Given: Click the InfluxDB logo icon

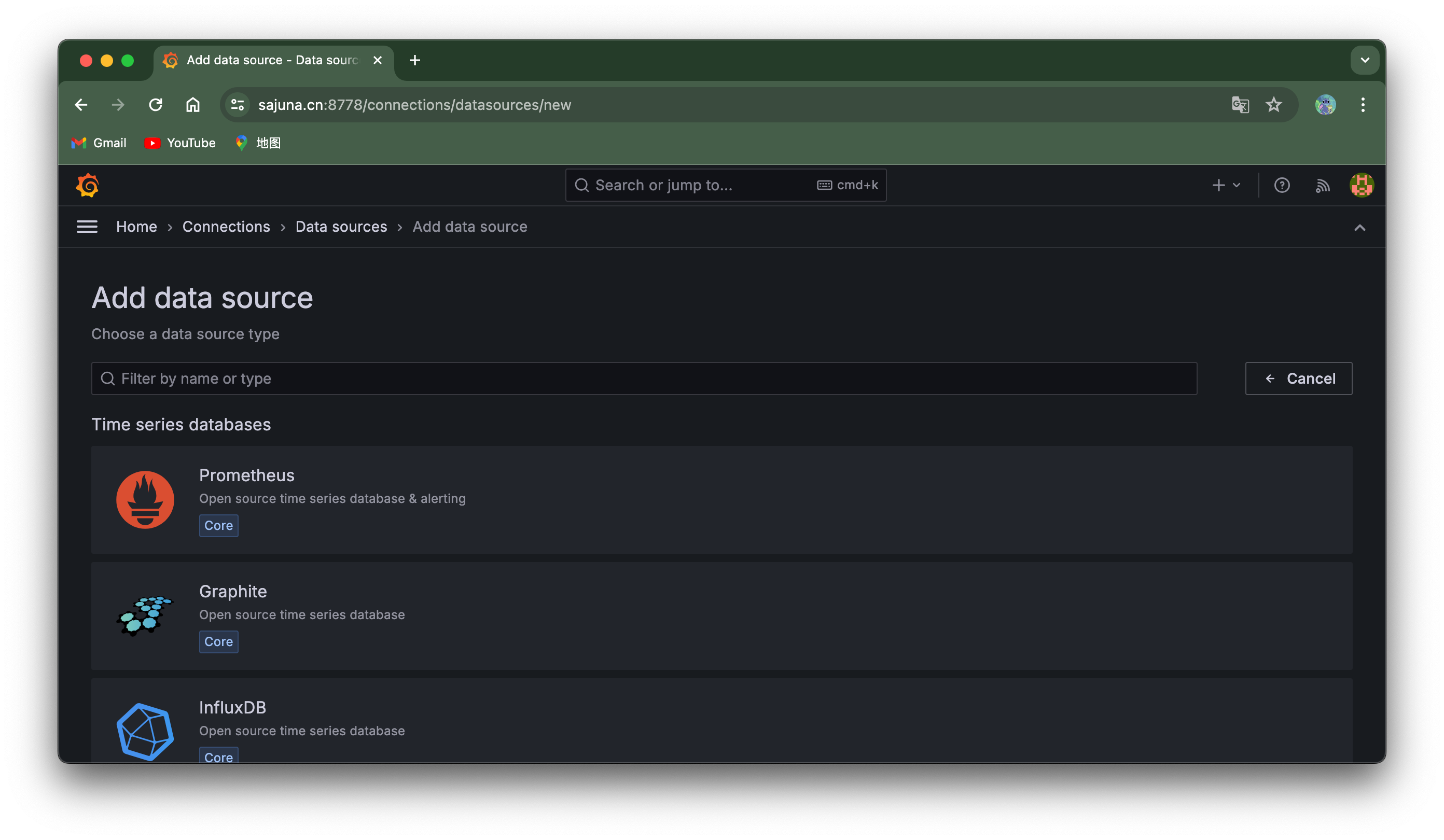Looking at the screenshot, I should 145,732.
